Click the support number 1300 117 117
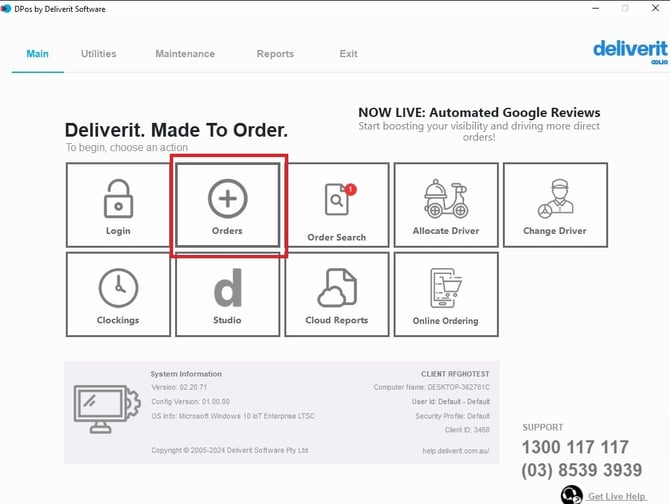The height and width of the screenshot is (504, 670). coord(575,447)
